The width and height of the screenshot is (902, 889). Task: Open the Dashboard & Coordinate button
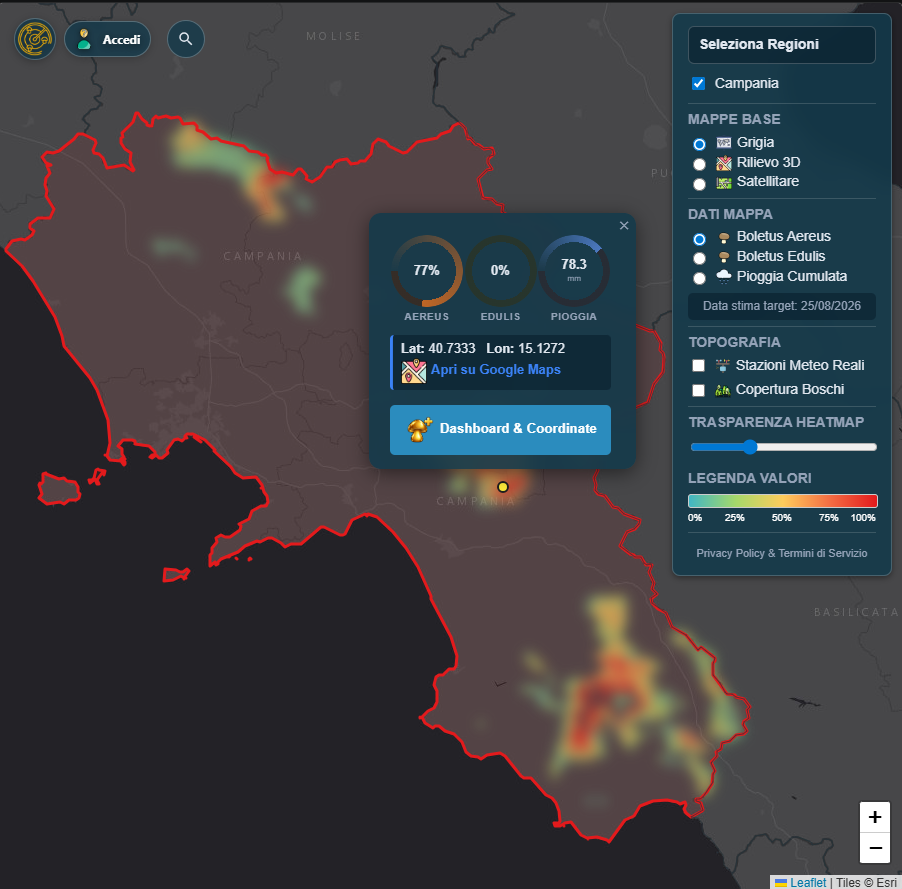pyautogui.click(x=500, y=430)
